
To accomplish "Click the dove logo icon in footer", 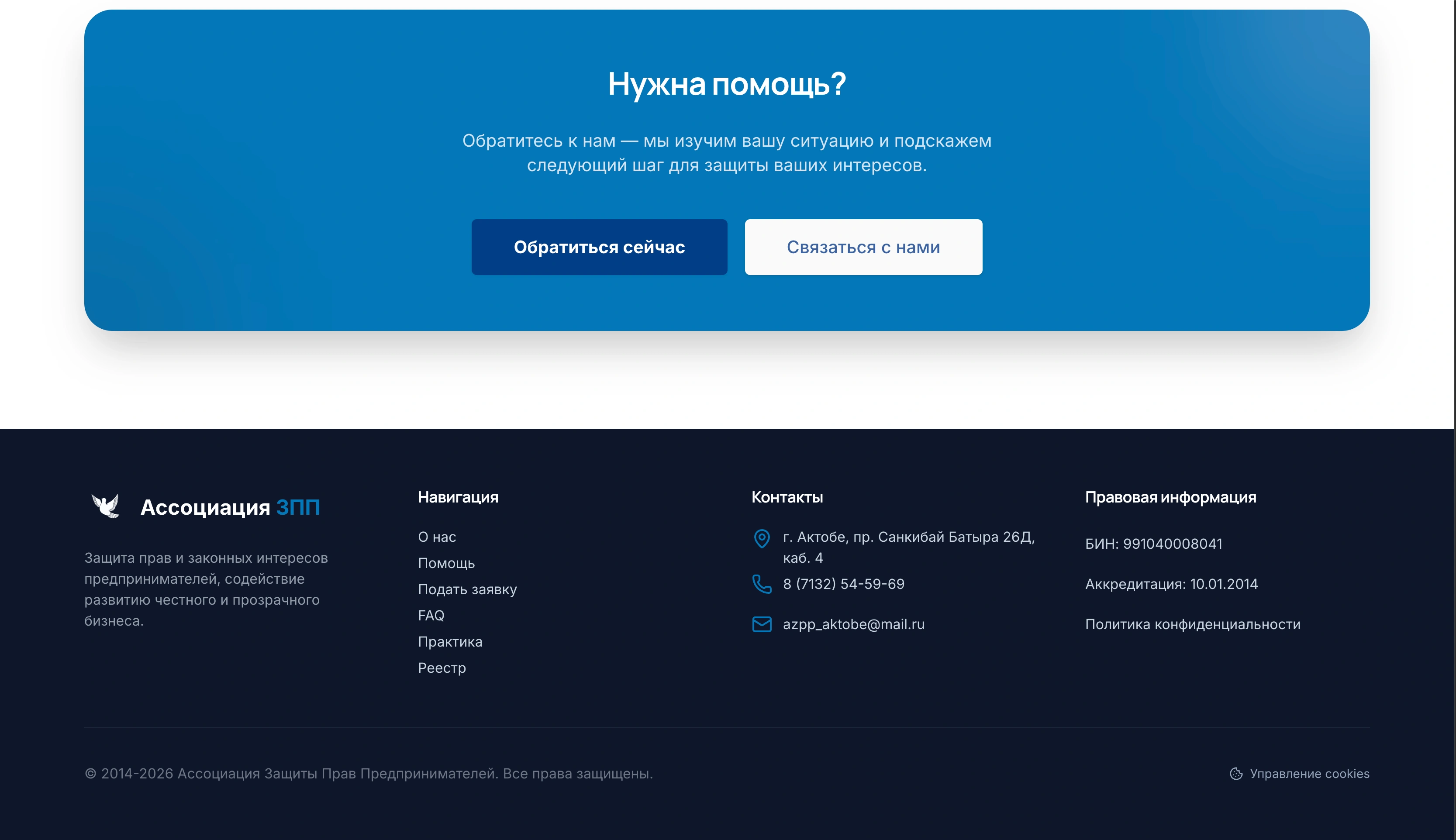I will click(106, 506).
